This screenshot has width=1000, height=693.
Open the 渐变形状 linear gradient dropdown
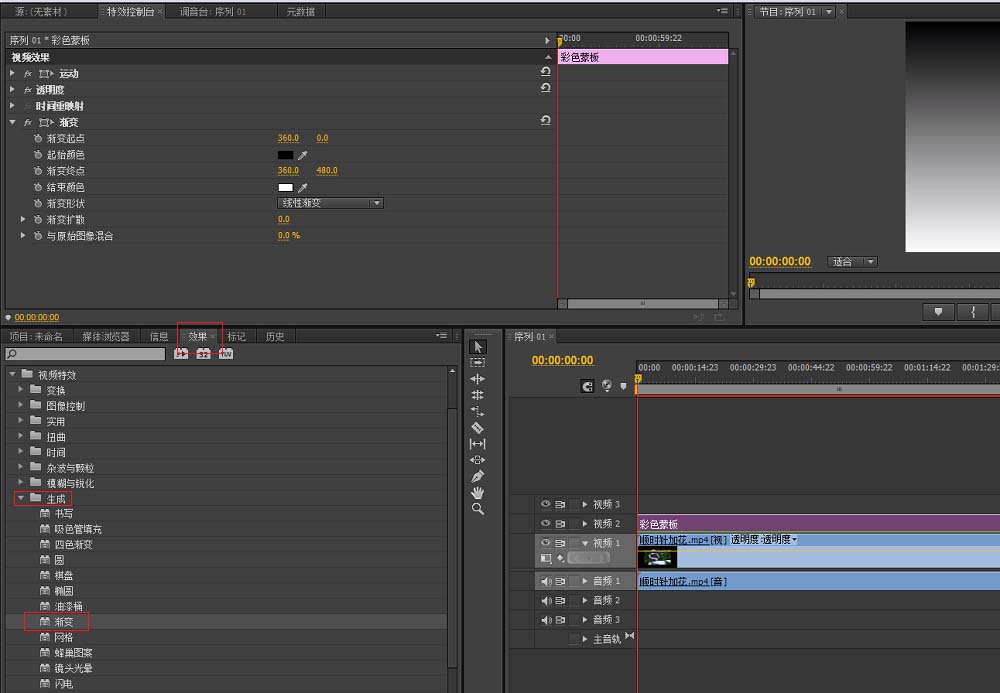(330, 203)
